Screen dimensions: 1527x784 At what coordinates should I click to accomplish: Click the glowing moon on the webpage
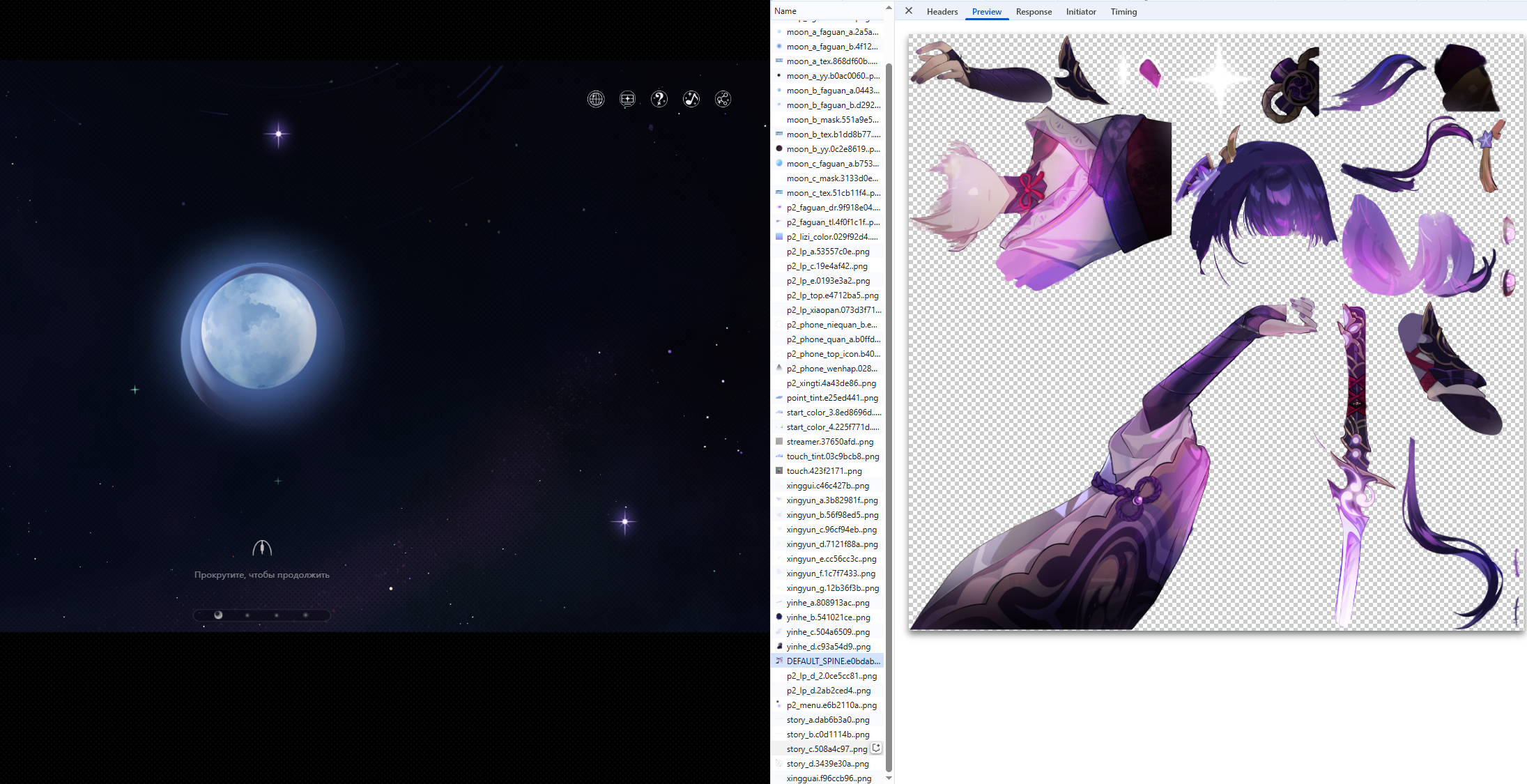click(259, 331)
